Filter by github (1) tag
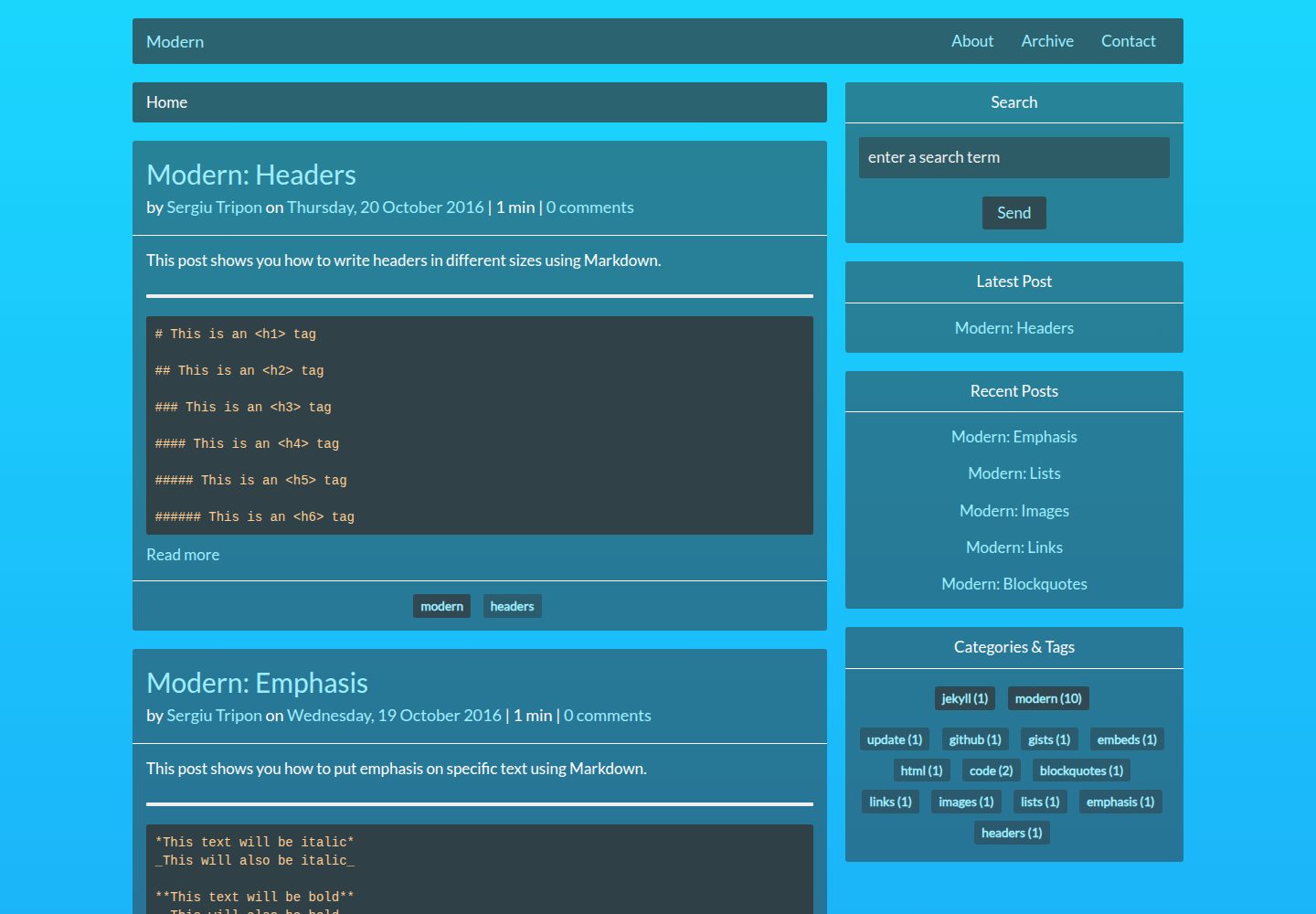Screen dimensions: 1316x914 [975, 739]
